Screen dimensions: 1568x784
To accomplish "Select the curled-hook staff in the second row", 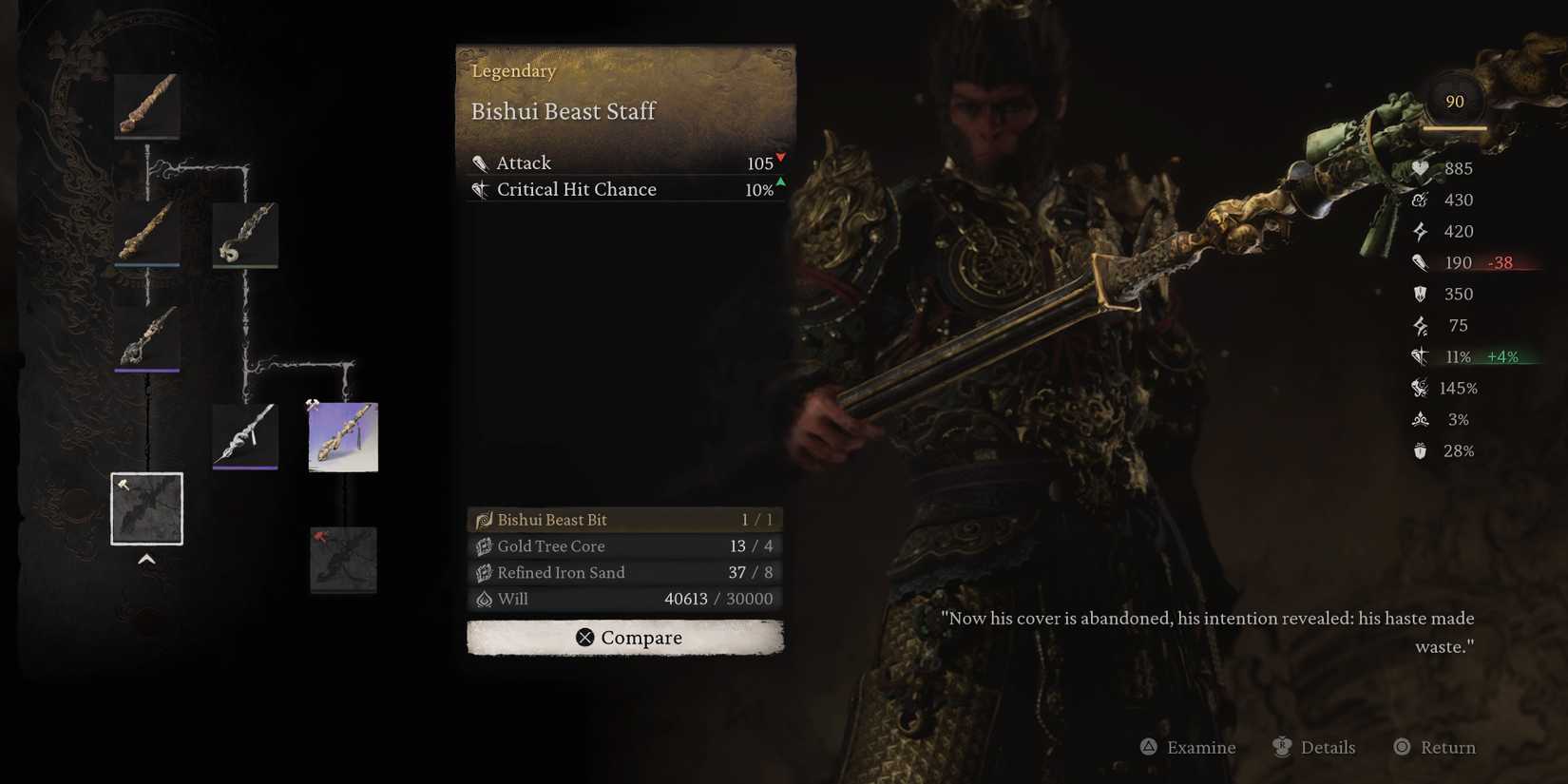I will (x=245, y=235).
